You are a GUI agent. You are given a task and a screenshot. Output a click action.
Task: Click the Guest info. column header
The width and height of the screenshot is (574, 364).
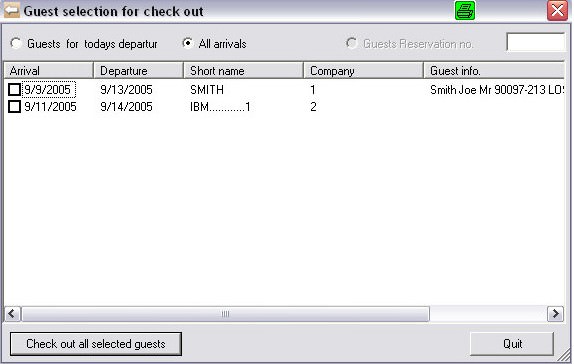(x=494, y=70)
